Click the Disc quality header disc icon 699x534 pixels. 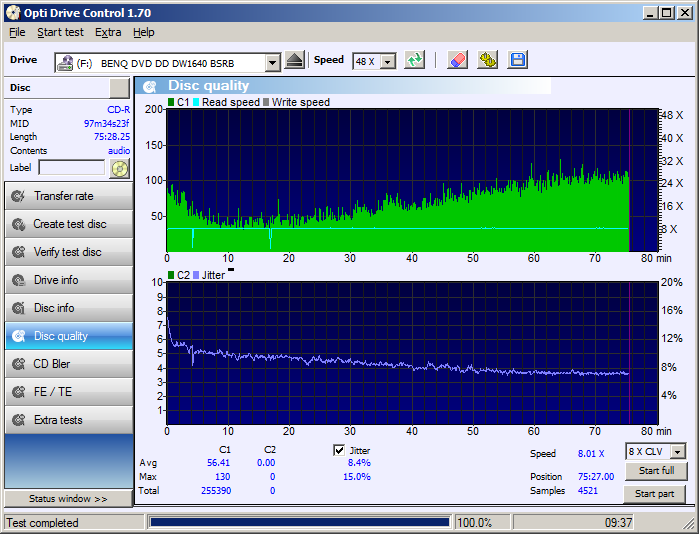pyautogui.click(x=150, y=86)
